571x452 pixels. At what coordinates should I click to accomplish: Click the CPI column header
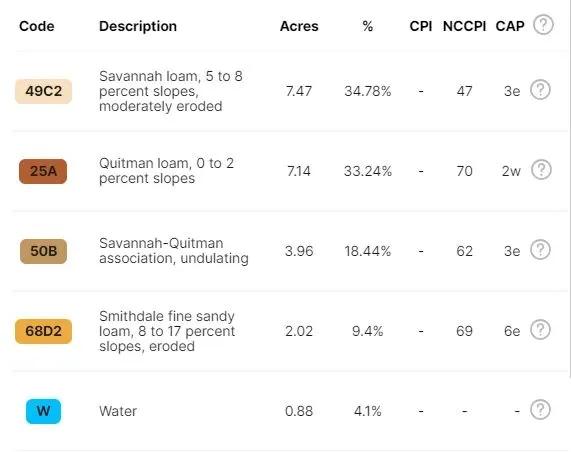point(421,26)
